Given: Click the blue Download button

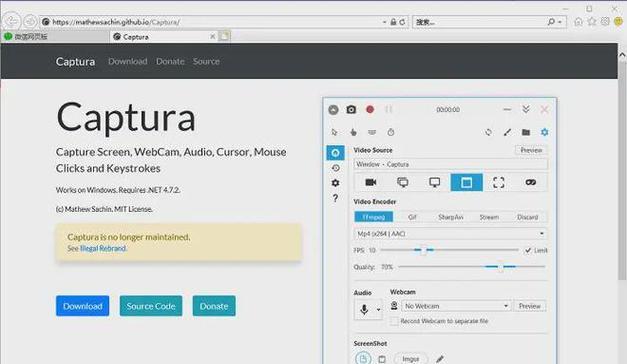Looking at the screenshot, I should 82,306.
